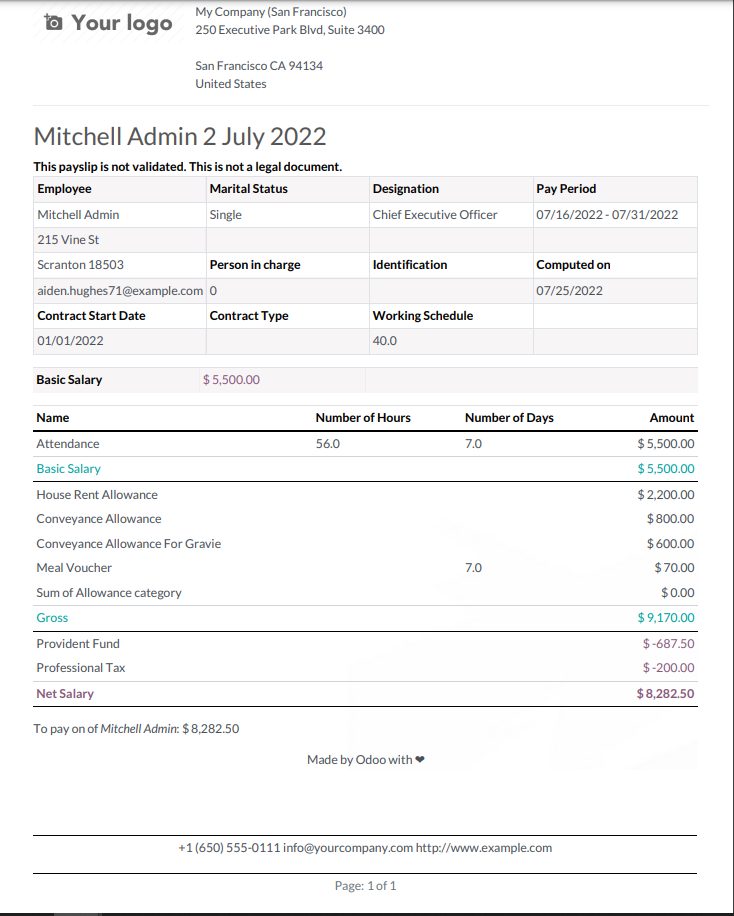Image resolution: width=734 pixels, height=916 pixels.
Task: Click the Attendance row days value '7.0'
Action: point(473,444)
